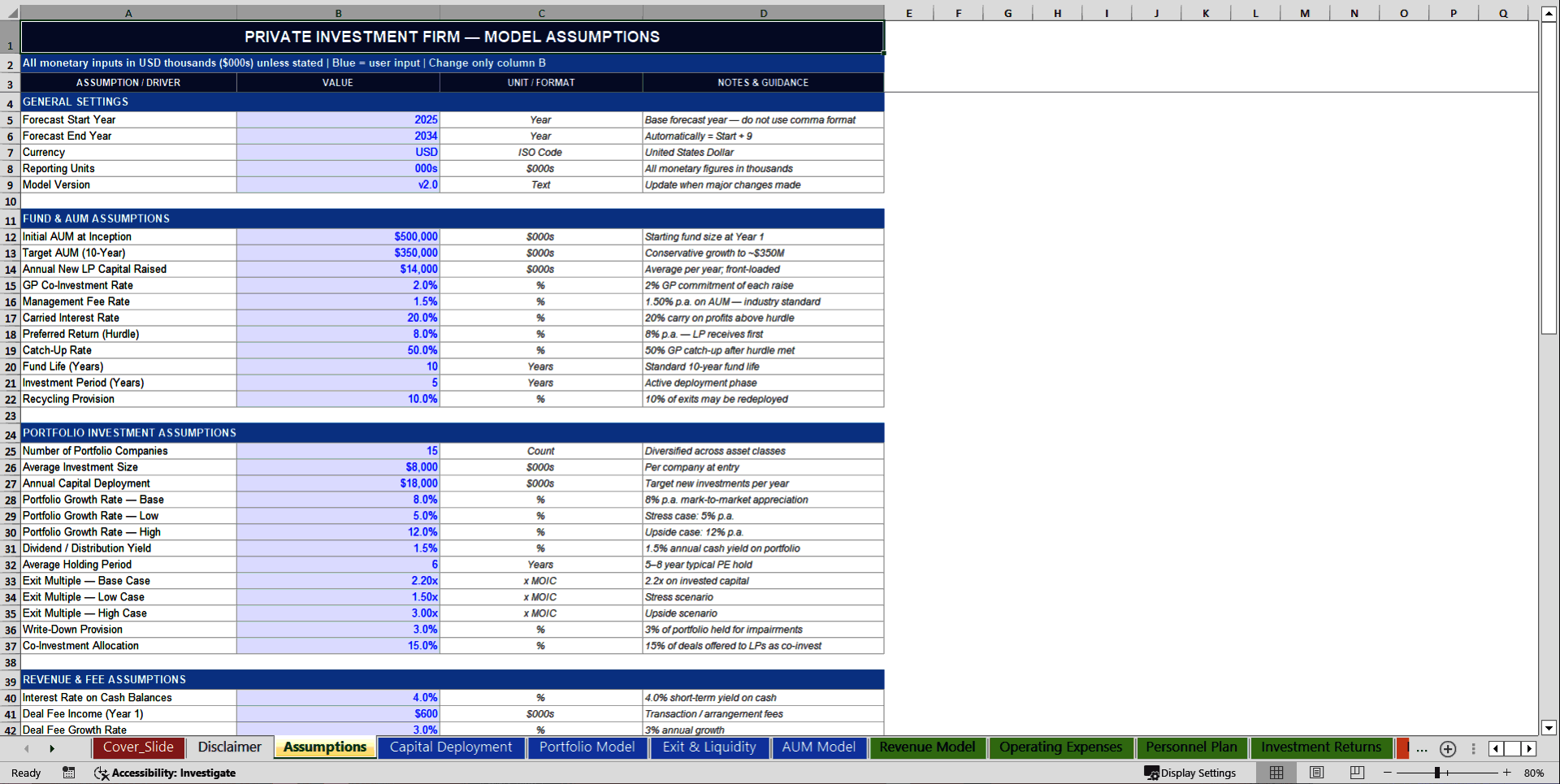Add a new worksheet with the plus icon
Viewport: 1560px width, 784px height.
pyautogui.click(x=1447, y=749)
